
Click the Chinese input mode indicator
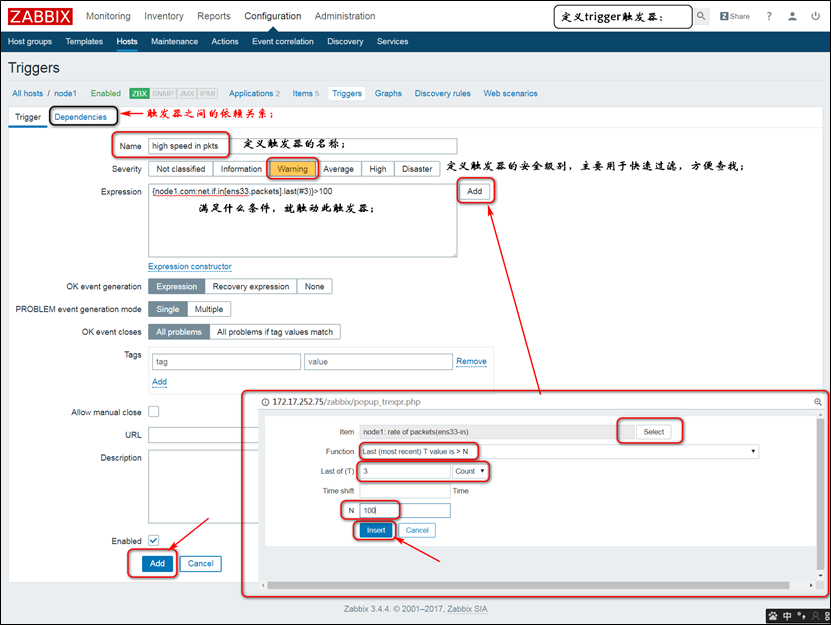787,616
